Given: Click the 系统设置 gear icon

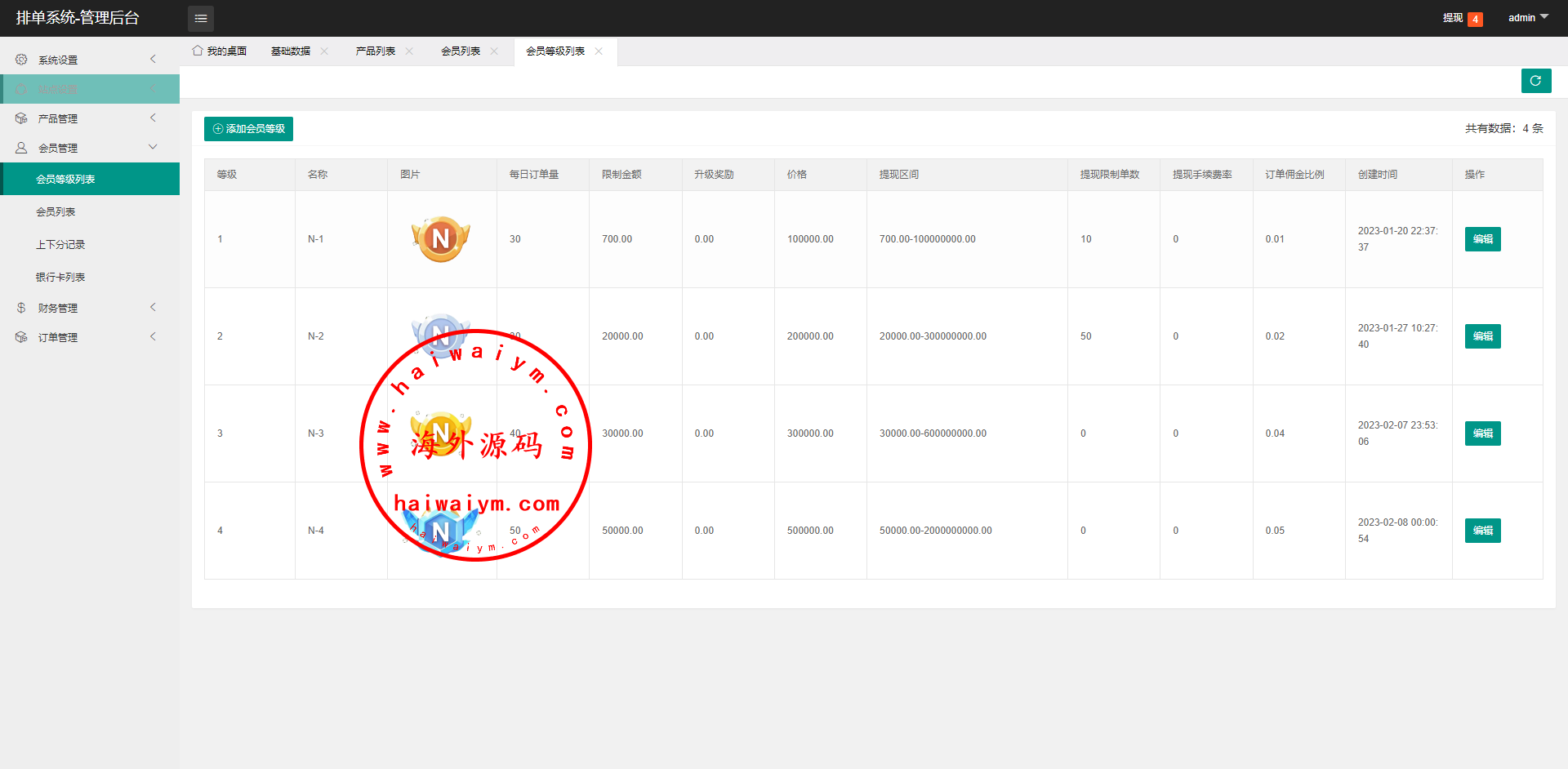Looking at the screenshot, I should 21,60.
